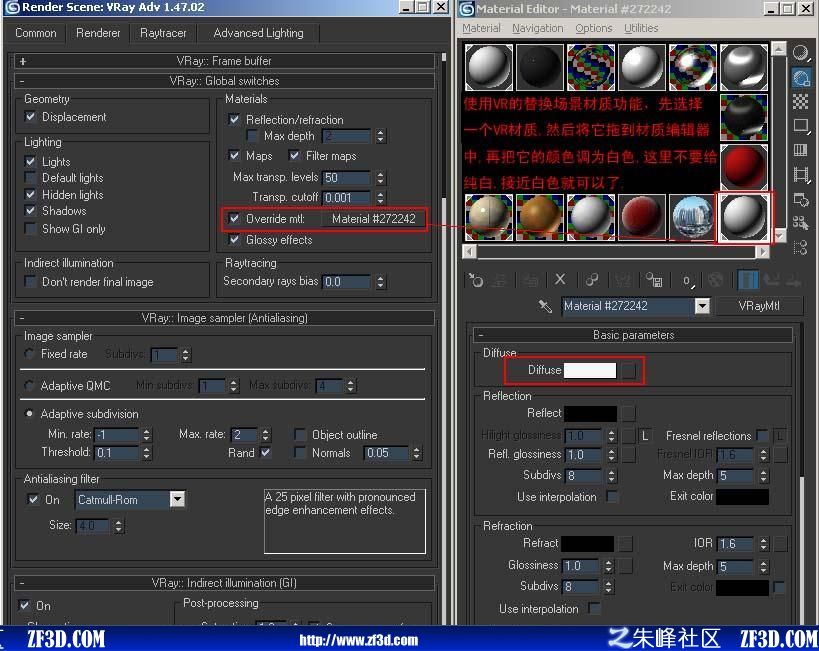Open Material/Map Navigator icon
Image resolution: width=819 pixels, height=651 pixels.
(800, 247)
